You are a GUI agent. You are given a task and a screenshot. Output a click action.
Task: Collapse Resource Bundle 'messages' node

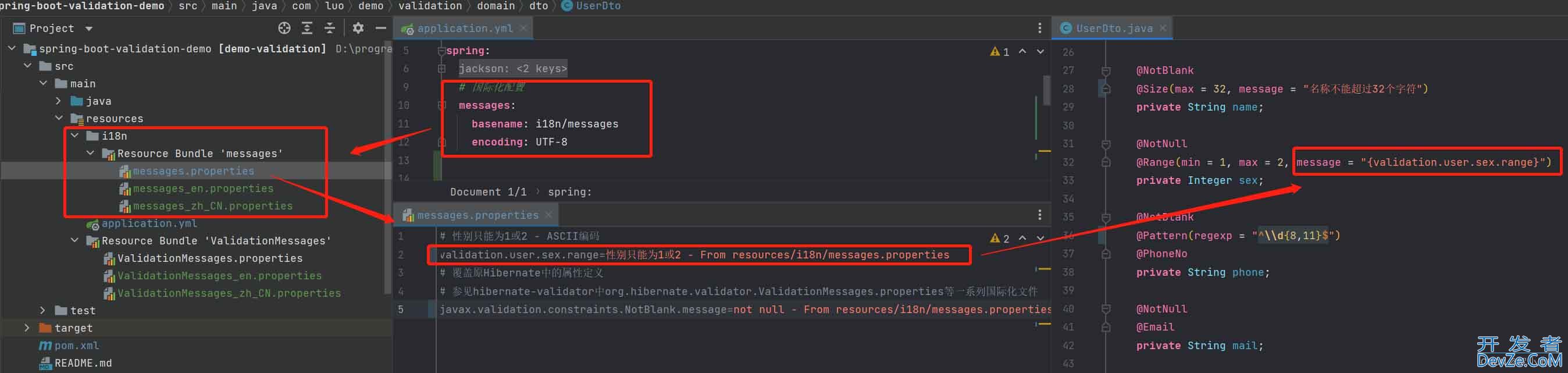90,153
